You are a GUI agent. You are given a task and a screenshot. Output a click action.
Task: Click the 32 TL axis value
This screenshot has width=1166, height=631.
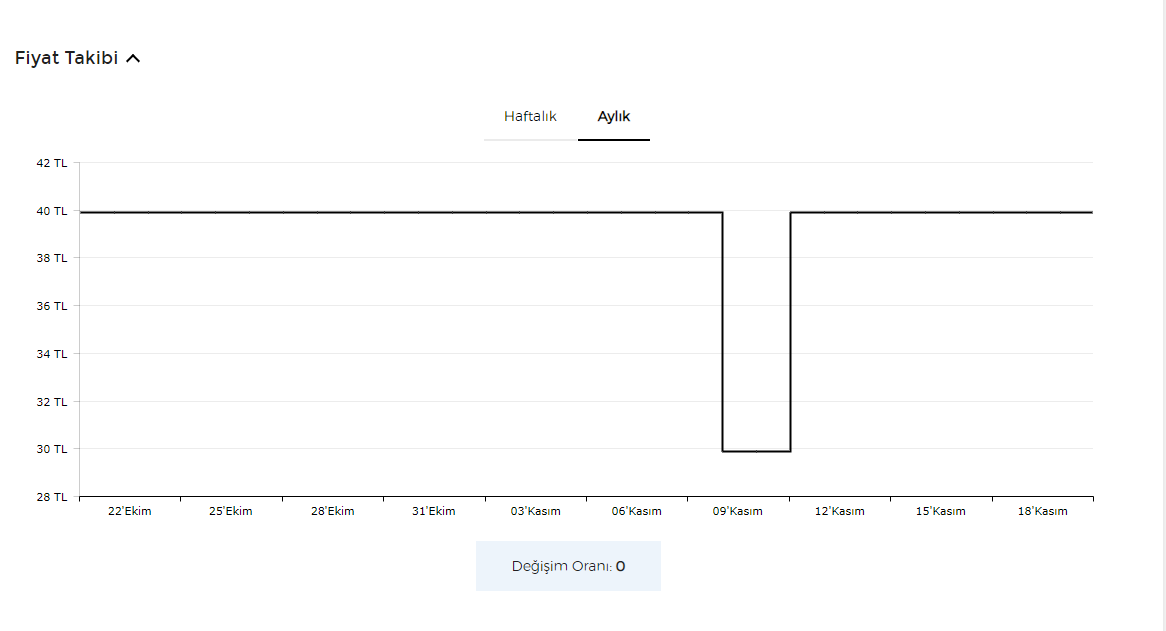51,401
